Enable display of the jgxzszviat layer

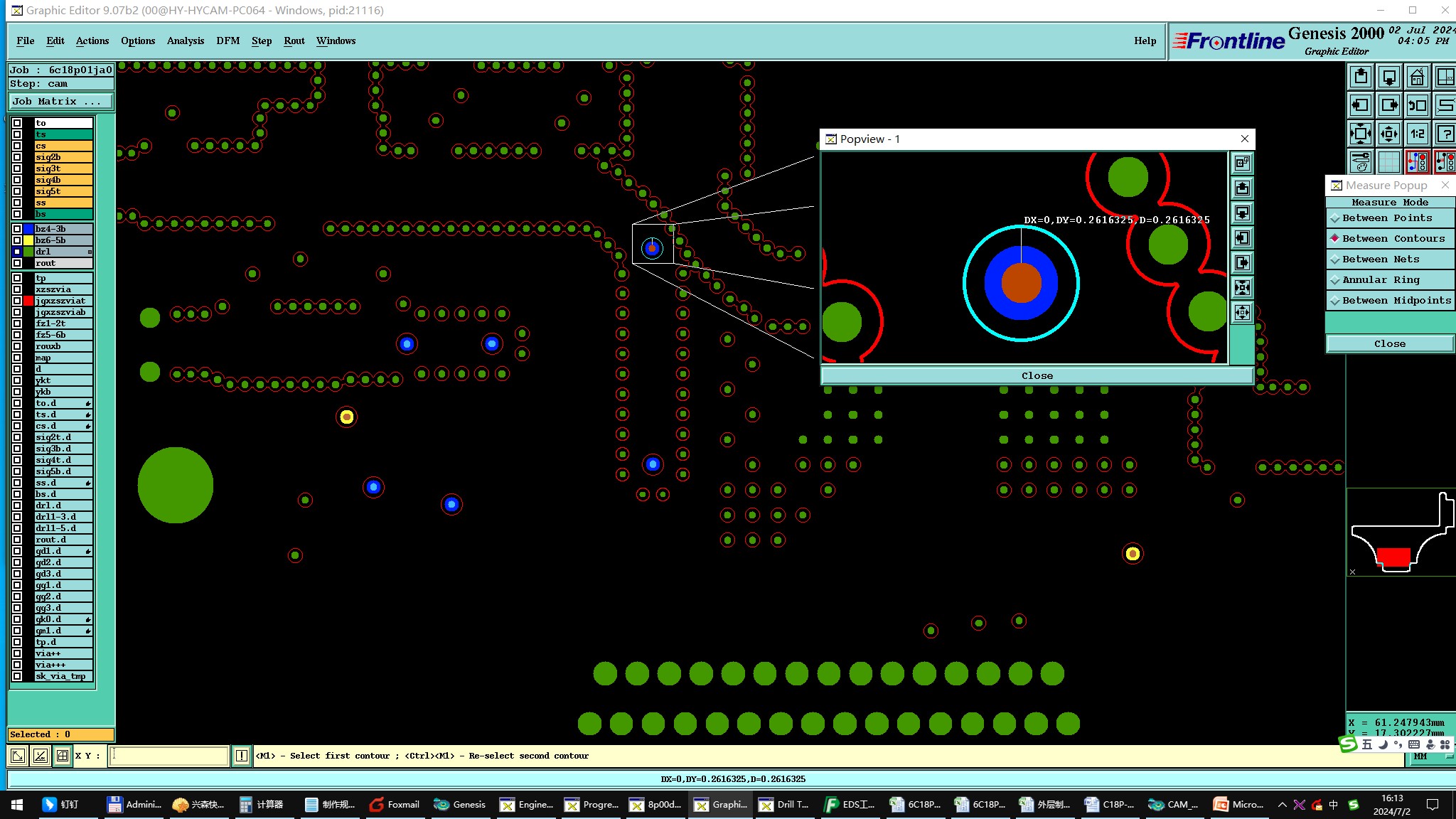pos(17,301)
